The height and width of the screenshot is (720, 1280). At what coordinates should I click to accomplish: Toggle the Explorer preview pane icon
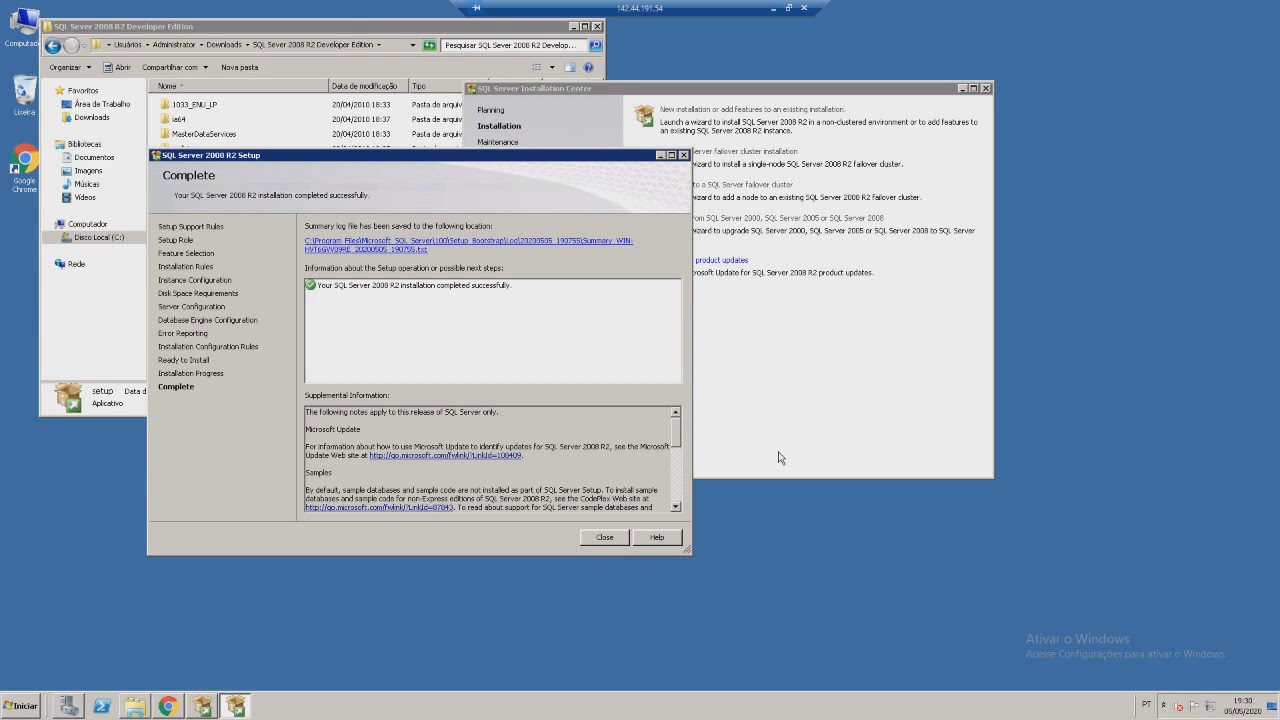[569, 67]
